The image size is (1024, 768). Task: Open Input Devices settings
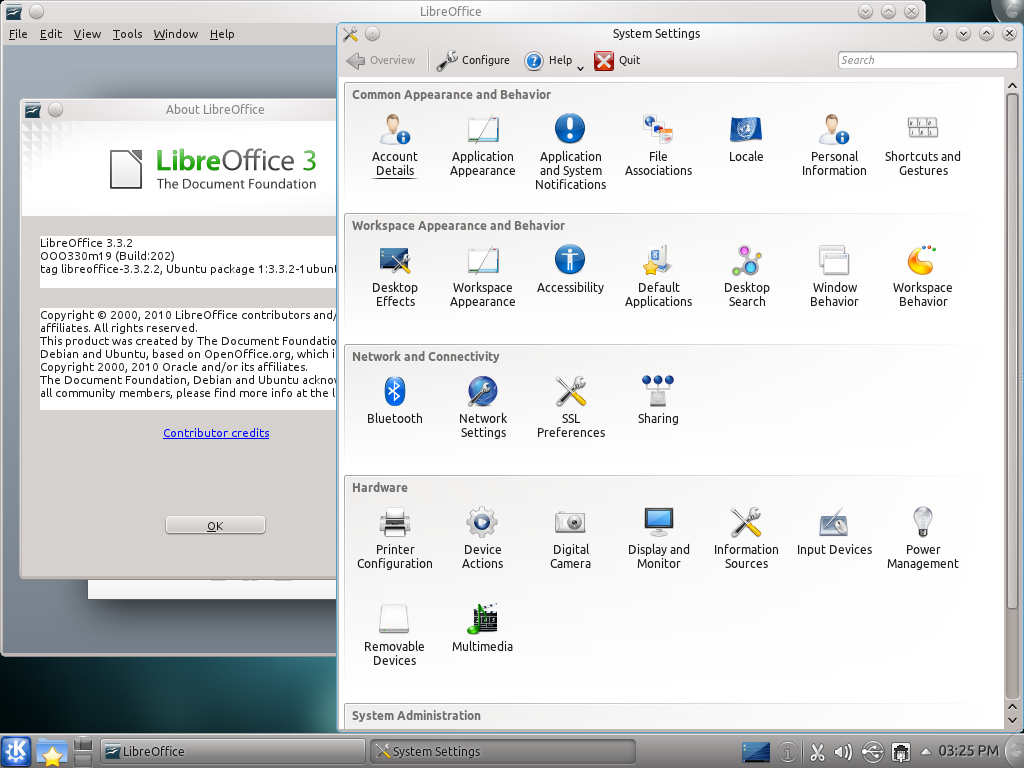tap(834, 532)
